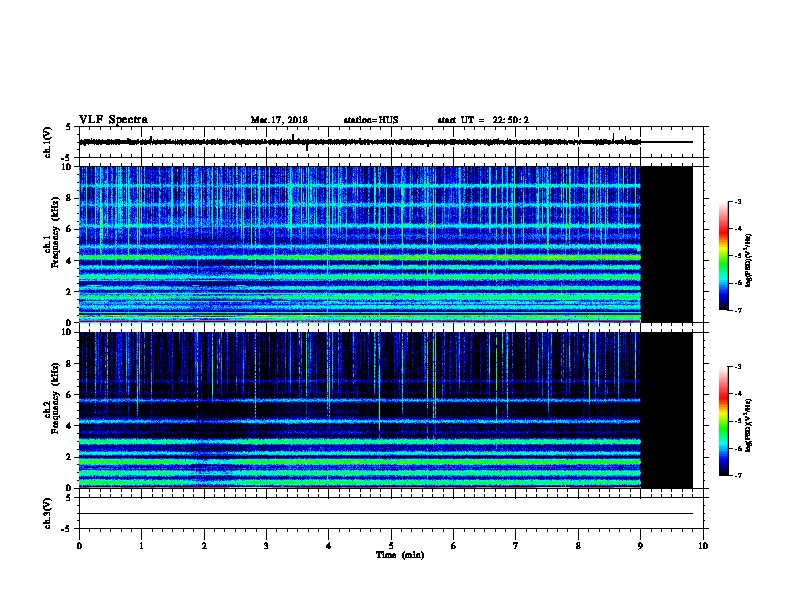Click the ch.2 spectrogram color scale bar

tap(723, 421)
